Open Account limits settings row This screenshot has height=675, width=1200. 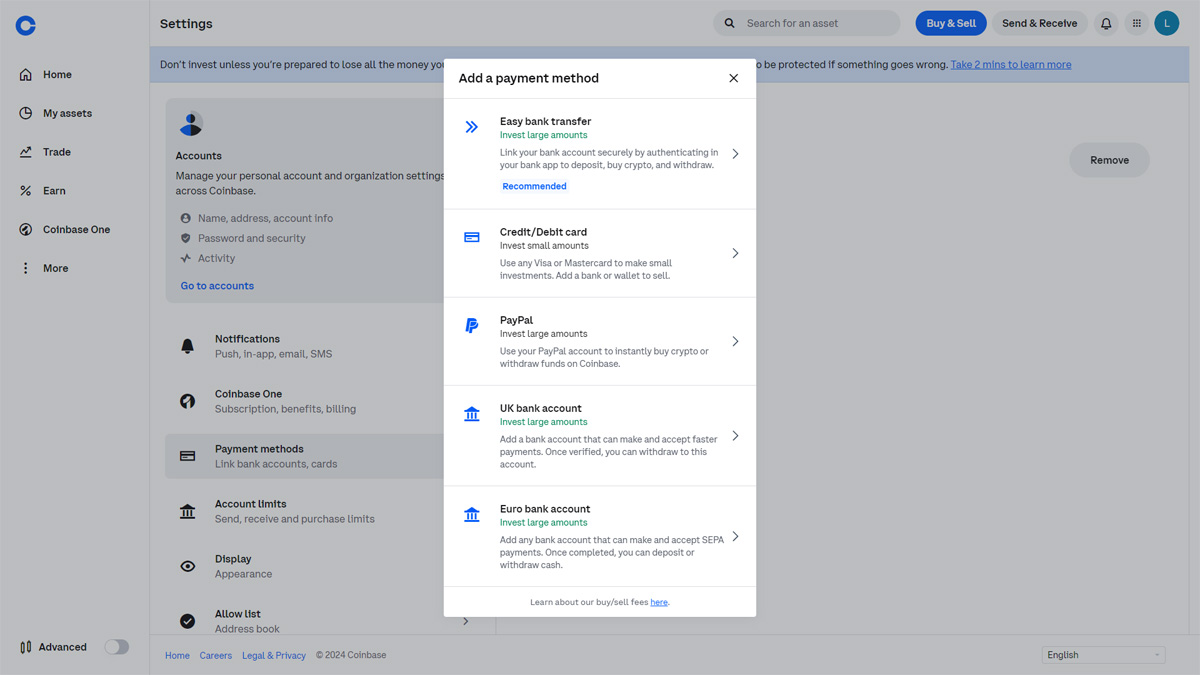pos(329,511)
